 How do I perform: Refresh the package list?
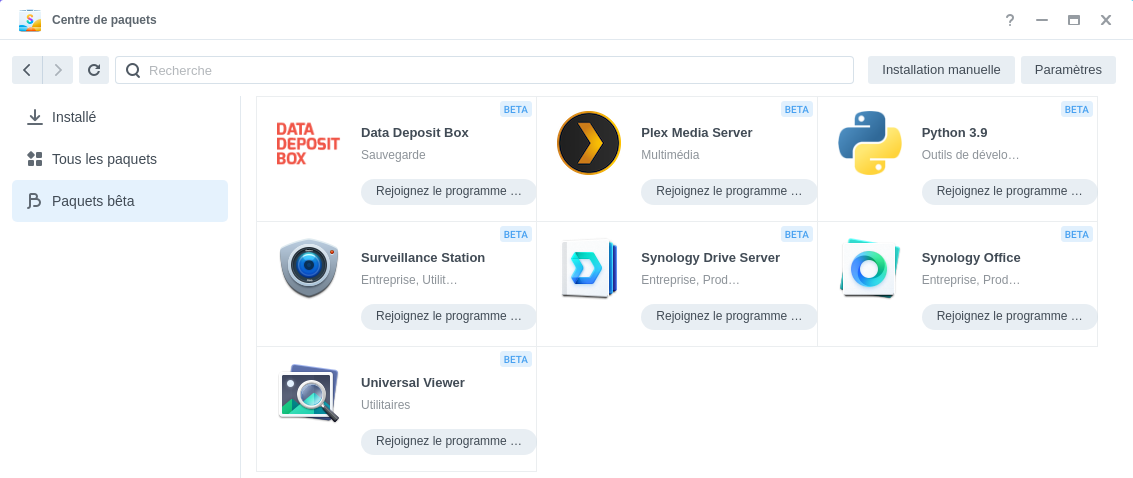click(94, 70)
